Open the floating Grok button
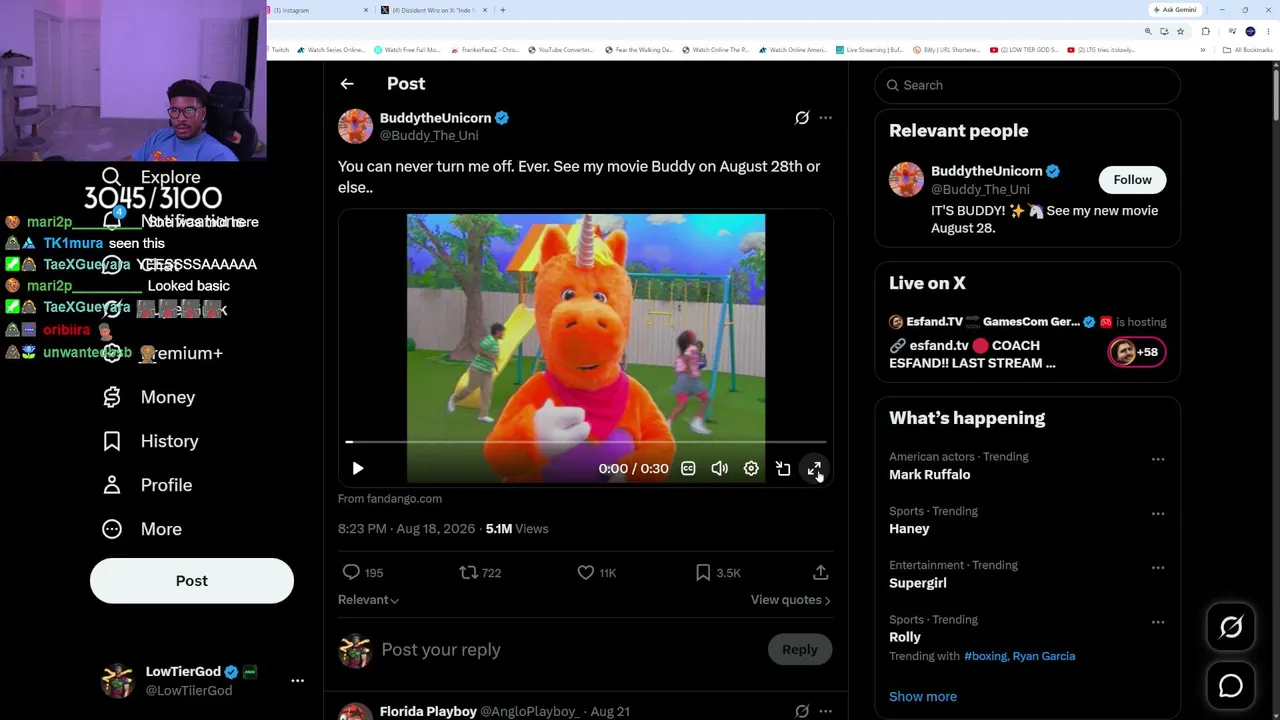Screen dimensions: 1280x720 [x=1231, y=627]
